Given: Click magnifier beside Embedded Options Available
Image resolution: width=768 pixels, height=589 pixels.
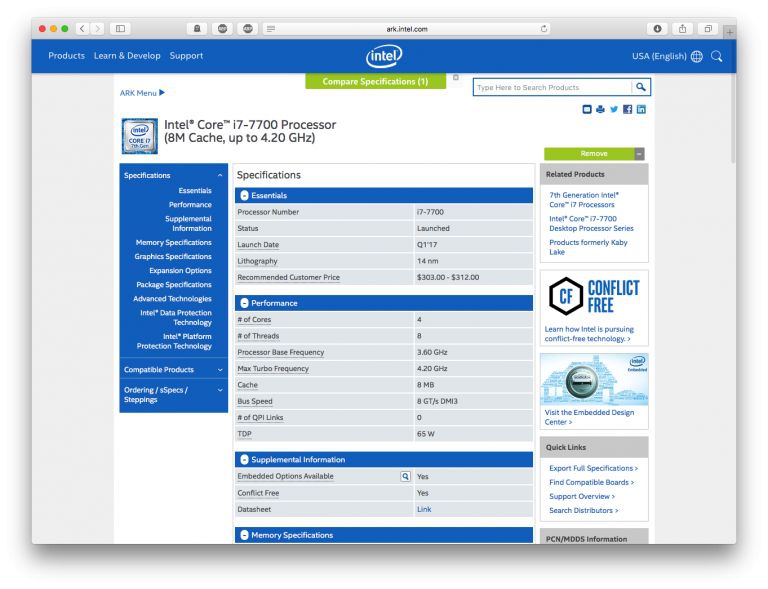Looking at the screenshot, I should 405,476.
